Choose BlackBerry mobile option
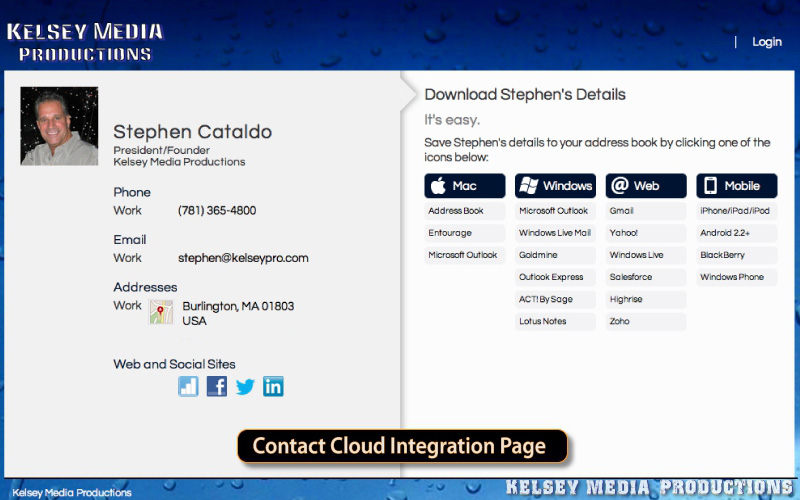 tap(737, 255)
